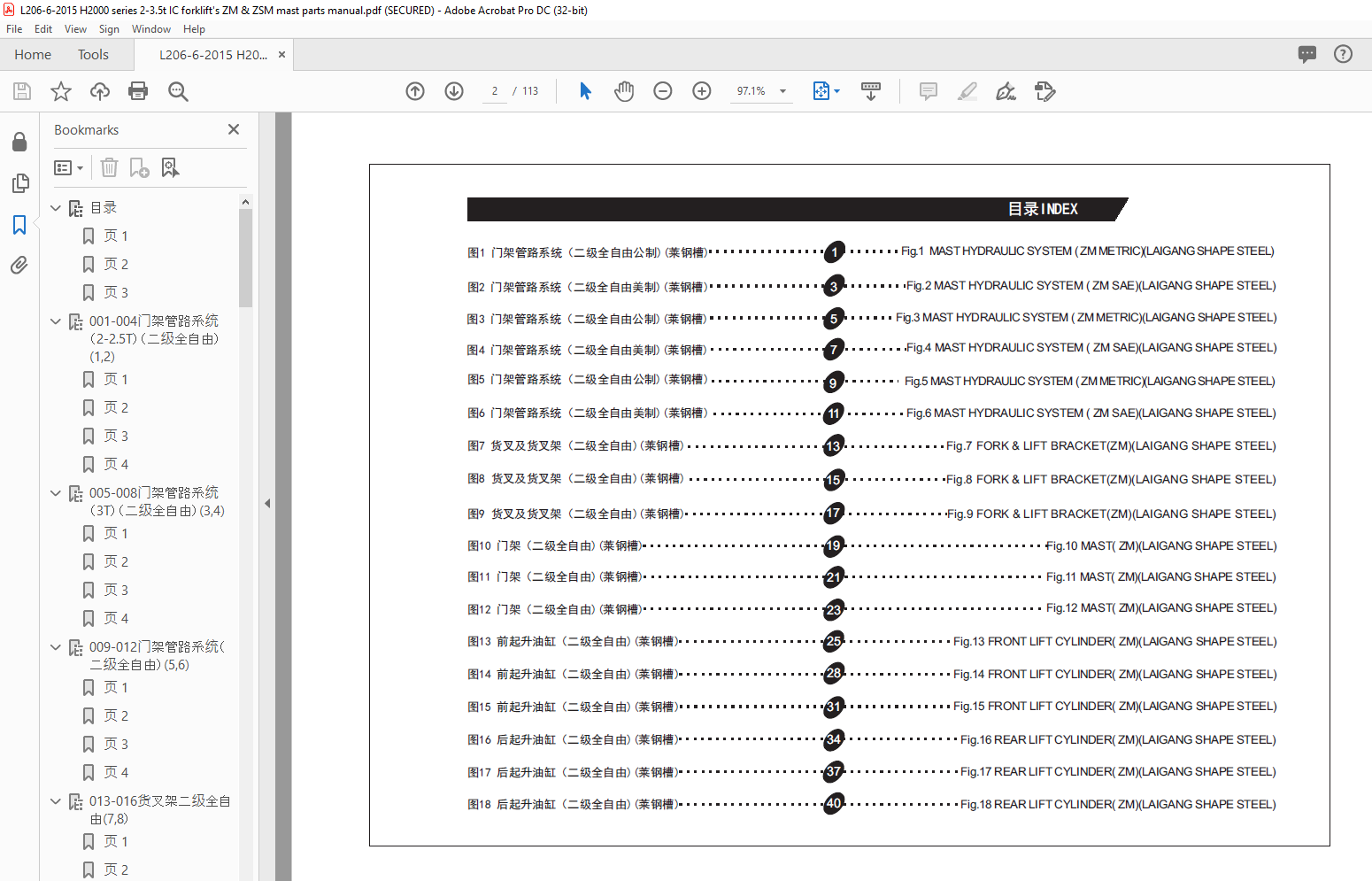Go to previous page arrow

[415, 91]
